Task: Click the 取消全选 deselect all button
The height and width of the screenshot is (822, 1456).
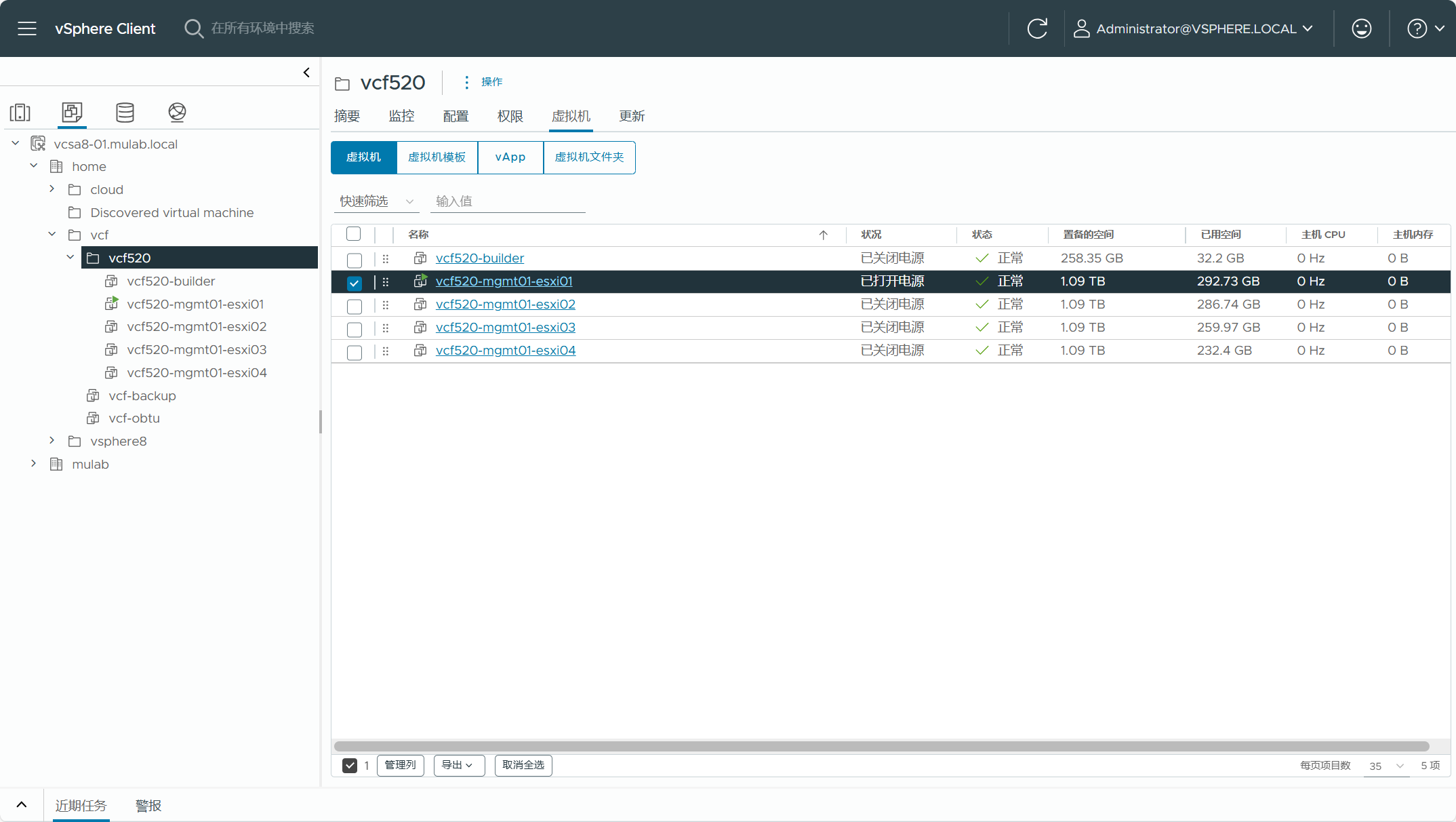Action: [x=523, y=765]
